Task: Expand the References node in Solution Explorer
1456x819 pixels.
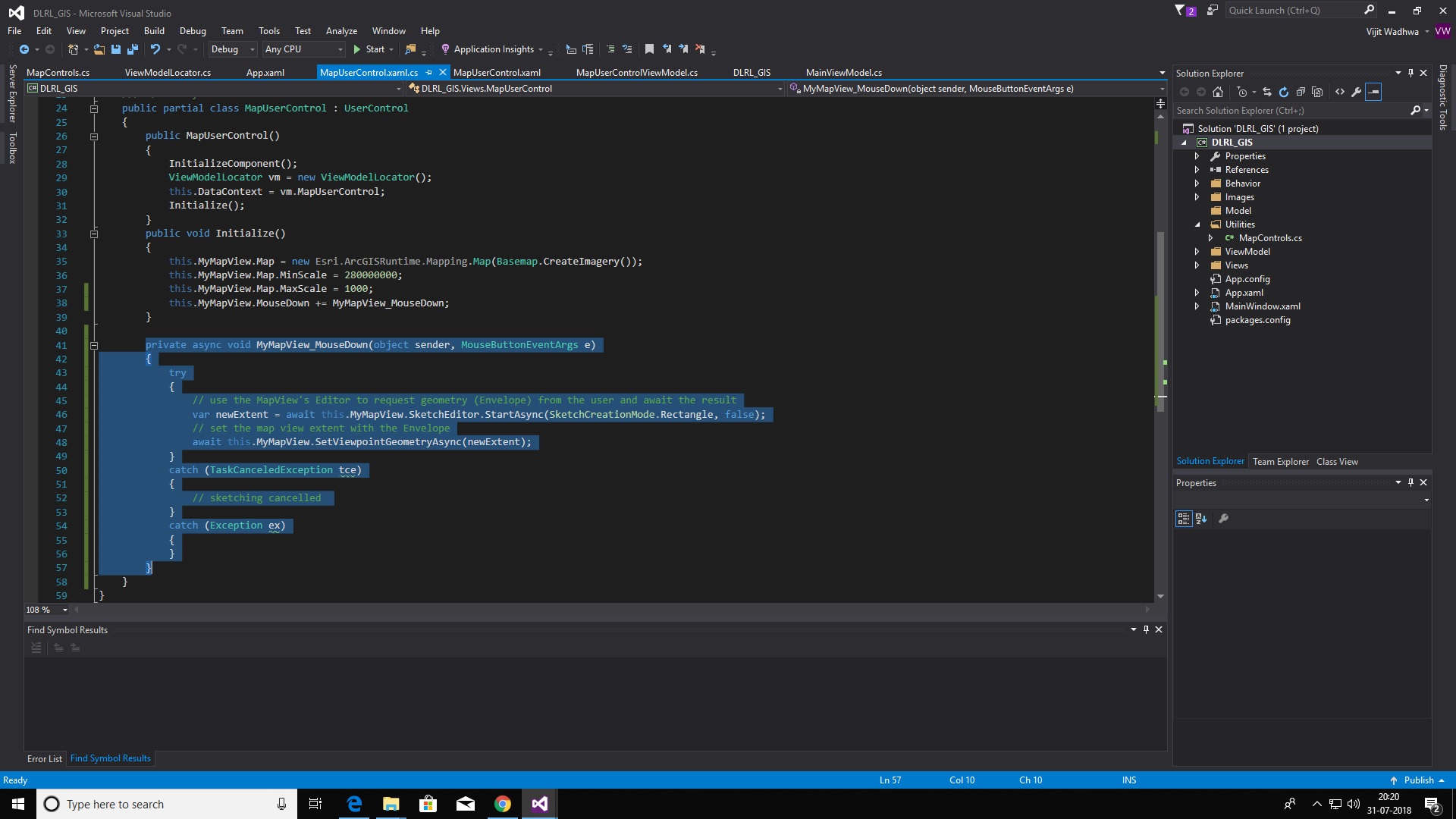Action: pos(1197,170)
